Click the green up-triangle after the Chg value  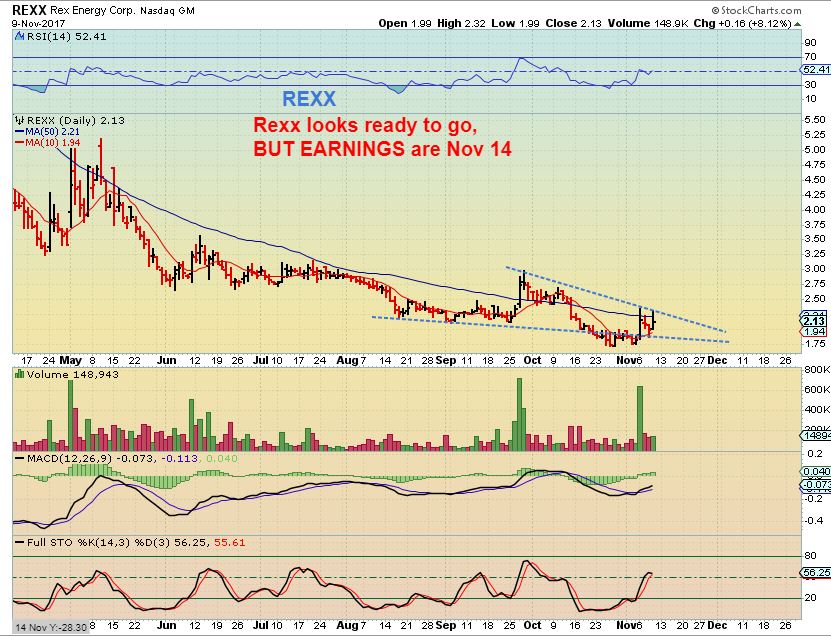[x=798, y=24]
